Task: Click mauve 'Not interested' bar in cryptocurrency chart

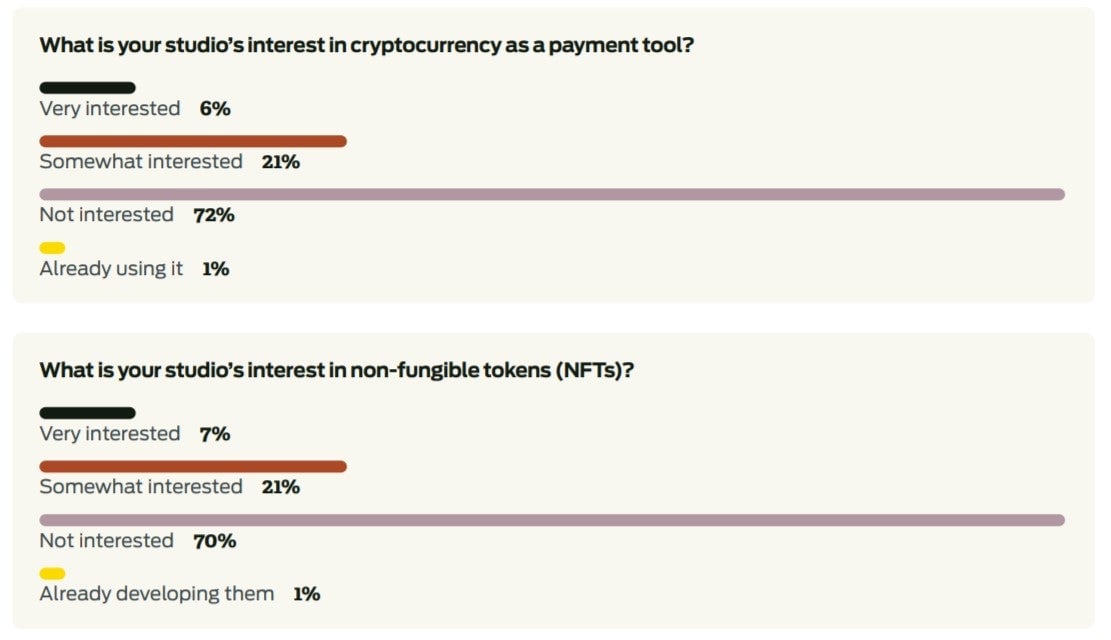Action: click(x=552, y=194)
